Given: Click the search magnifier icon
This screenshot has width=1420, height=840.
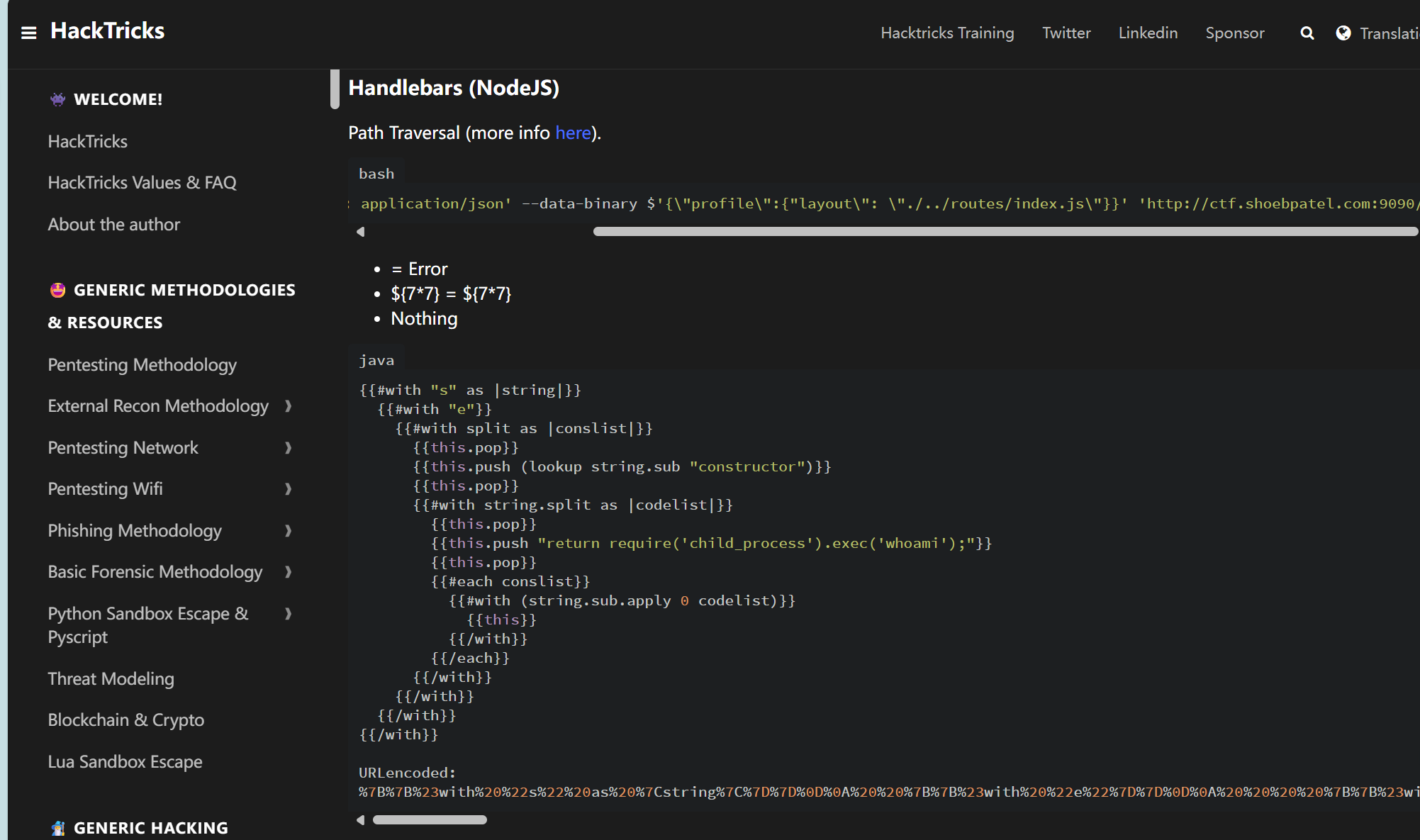Looking at the screenshot, I should point(1307,33).
